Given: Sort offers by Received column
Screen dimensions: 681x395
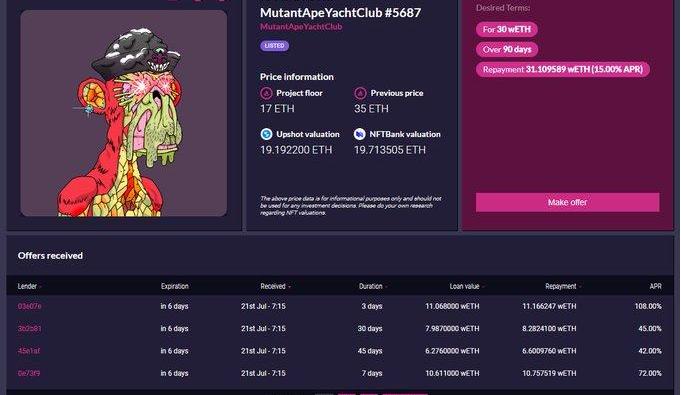Looking at the screenshot, I should tap(275, 286).
